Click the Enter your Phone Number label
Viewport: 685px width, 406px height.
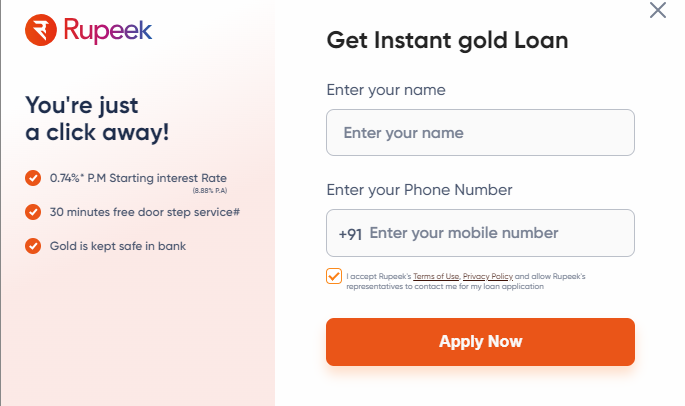[x=419, y=190]
